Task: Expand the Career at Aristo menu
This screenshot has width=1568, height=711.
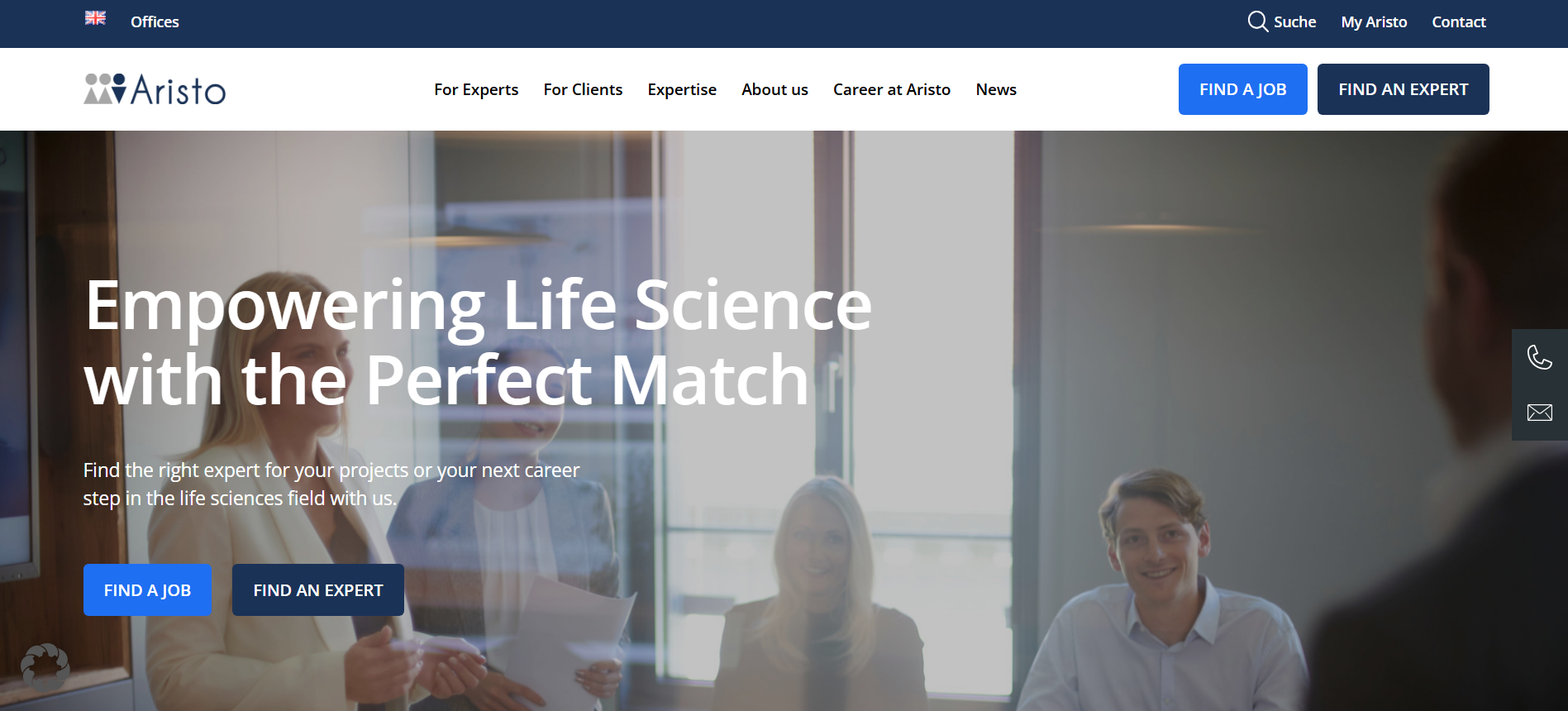Action: tap(892, 89)
